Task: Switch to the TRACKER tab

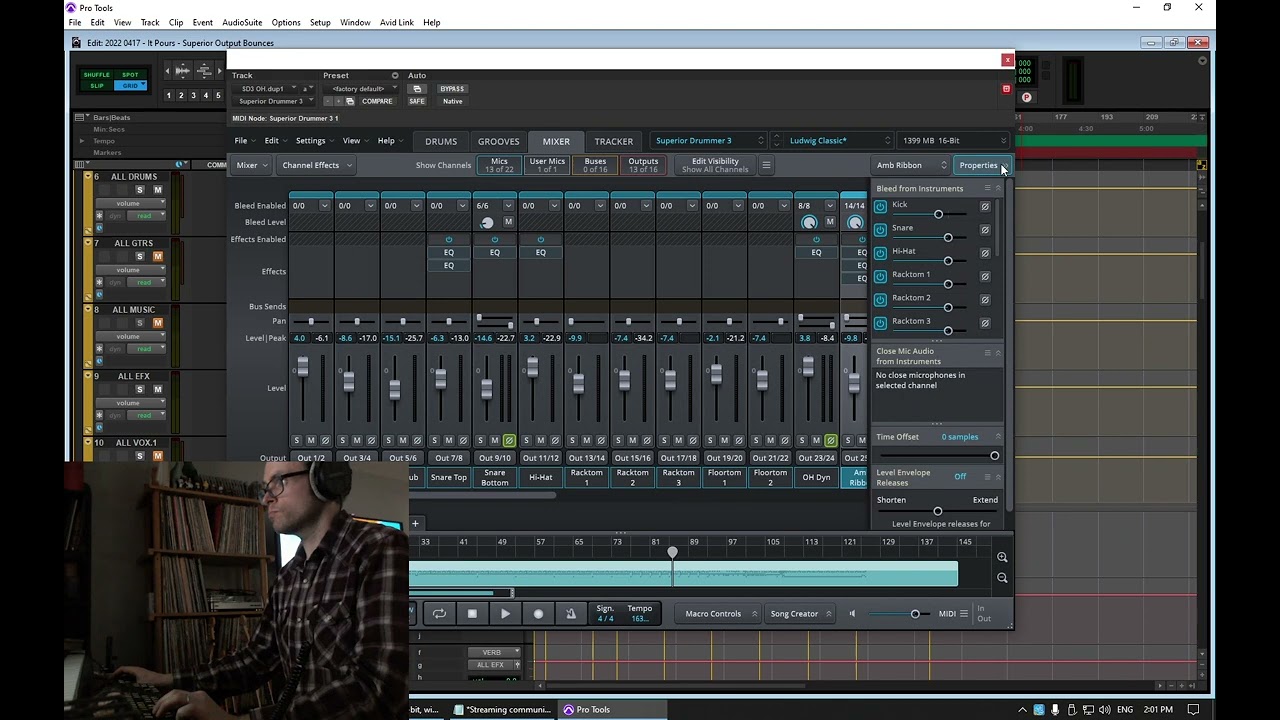Action: pyautogui.click(x=613, y=141)
